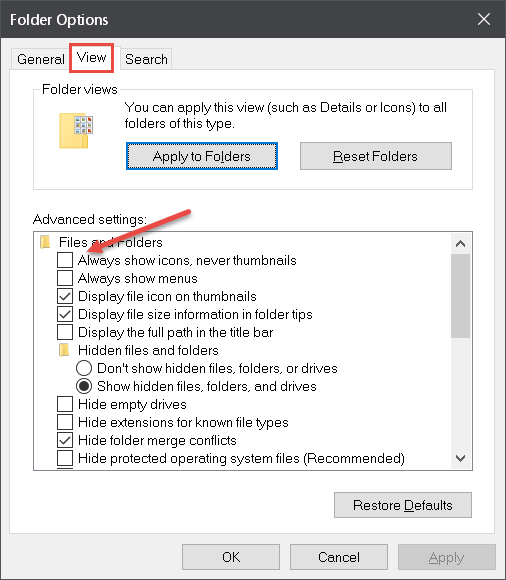
Task: Click the scroll up arrow in Advanced settings
Action: pyautogui.click(x=461, y=244)
